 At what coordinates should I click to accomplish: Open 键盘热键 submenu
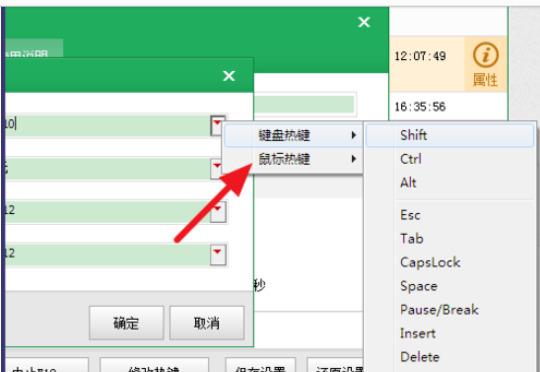pyautogui.click(x=293, y=135)
